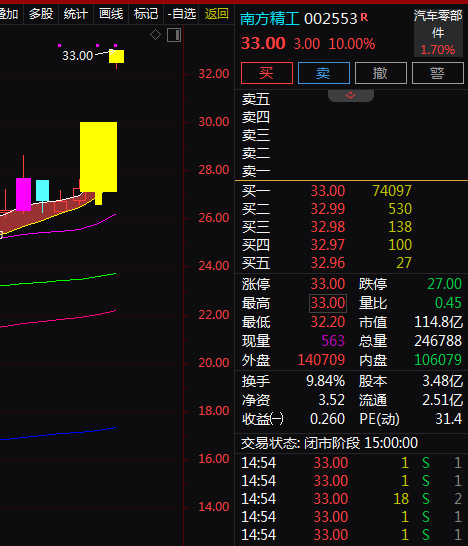
Task: Click the 现量 value 563
Action: pyautogui.click(x=333, y=341)
